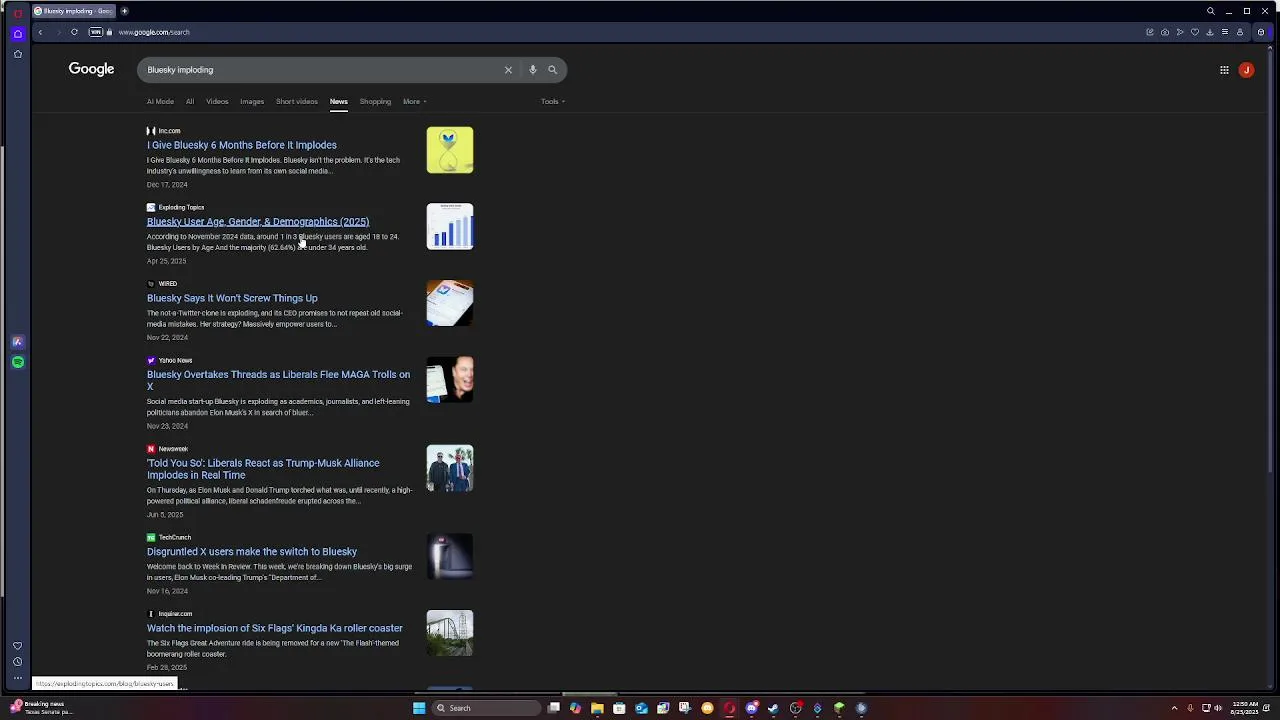Click the Yahoo News article thumbnail
This screenshot has height=720, width=1280.
(450, 380)
